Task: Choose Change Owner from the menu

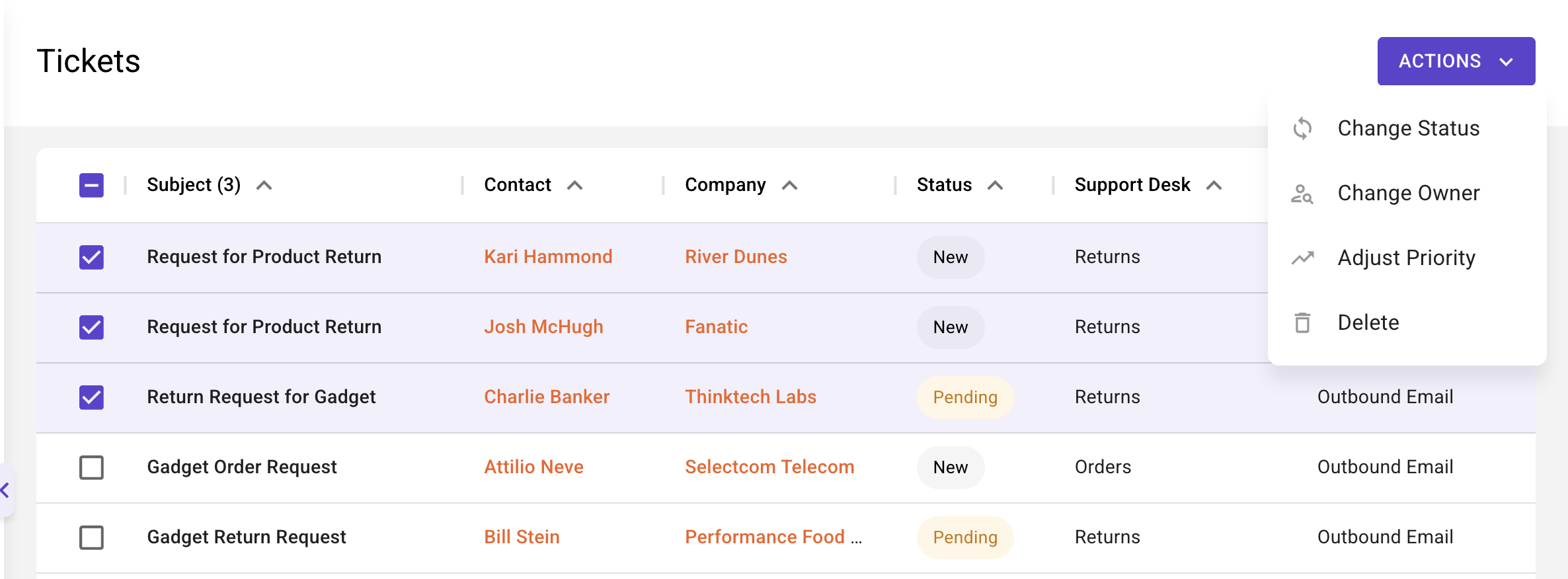Action: coord(1408,194)
